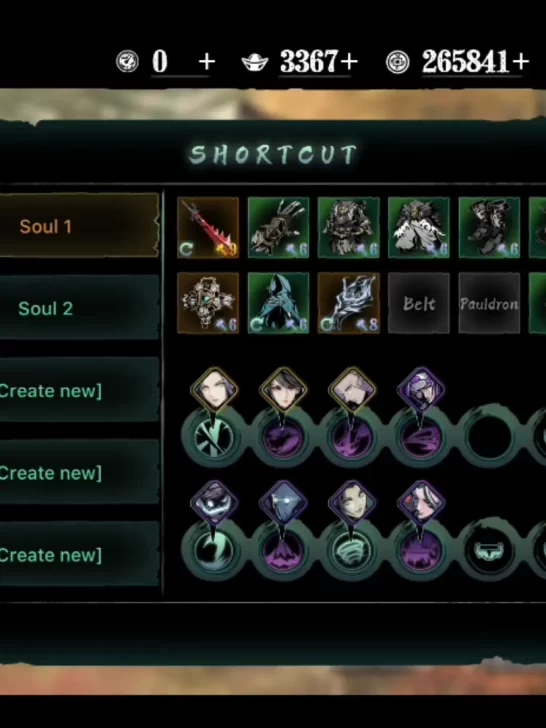The image size is (546, 728).
Task: Tap the teal hooded cloak item
Action: pyautogui.click(x=279, y=303)
